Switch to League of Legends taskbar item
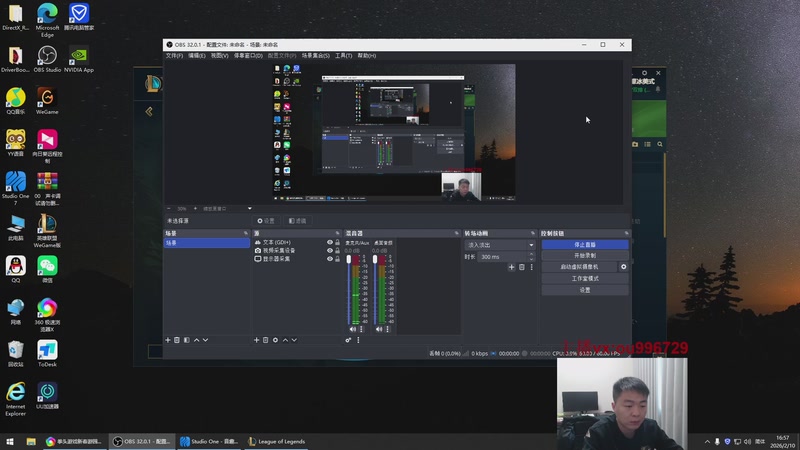 [277, 442]
